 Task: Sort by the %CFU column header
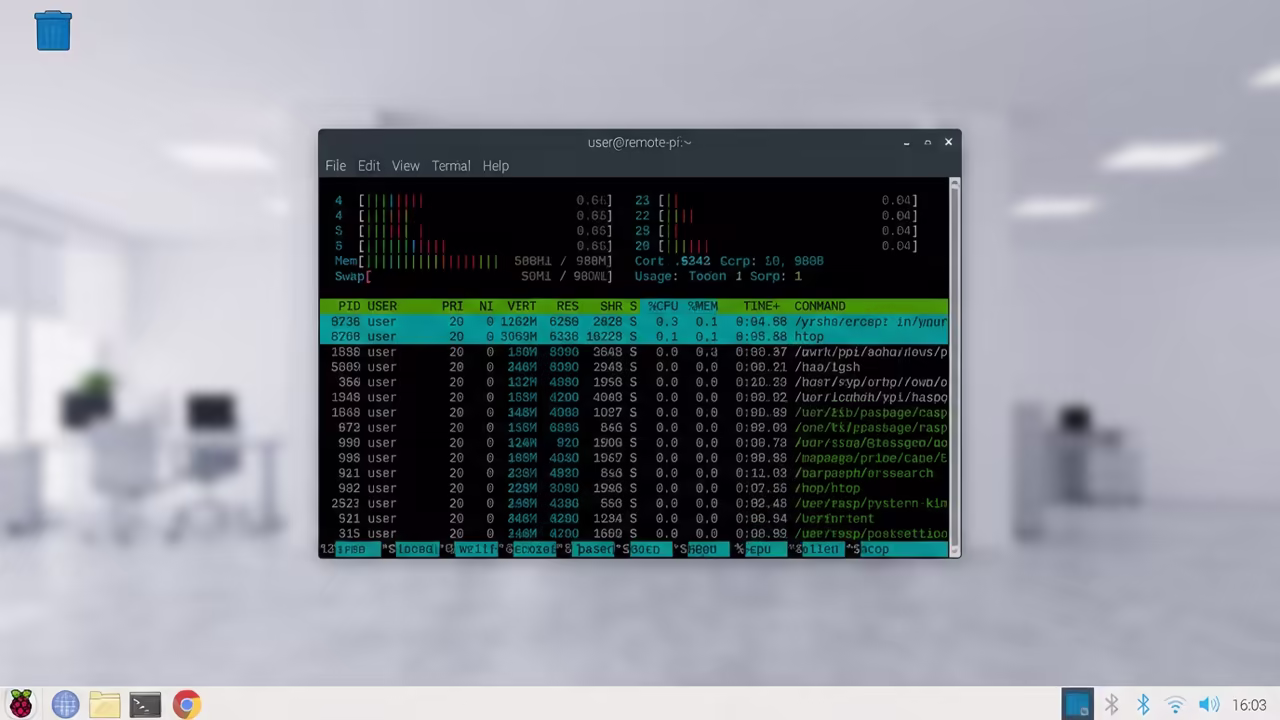click(663, 306)
